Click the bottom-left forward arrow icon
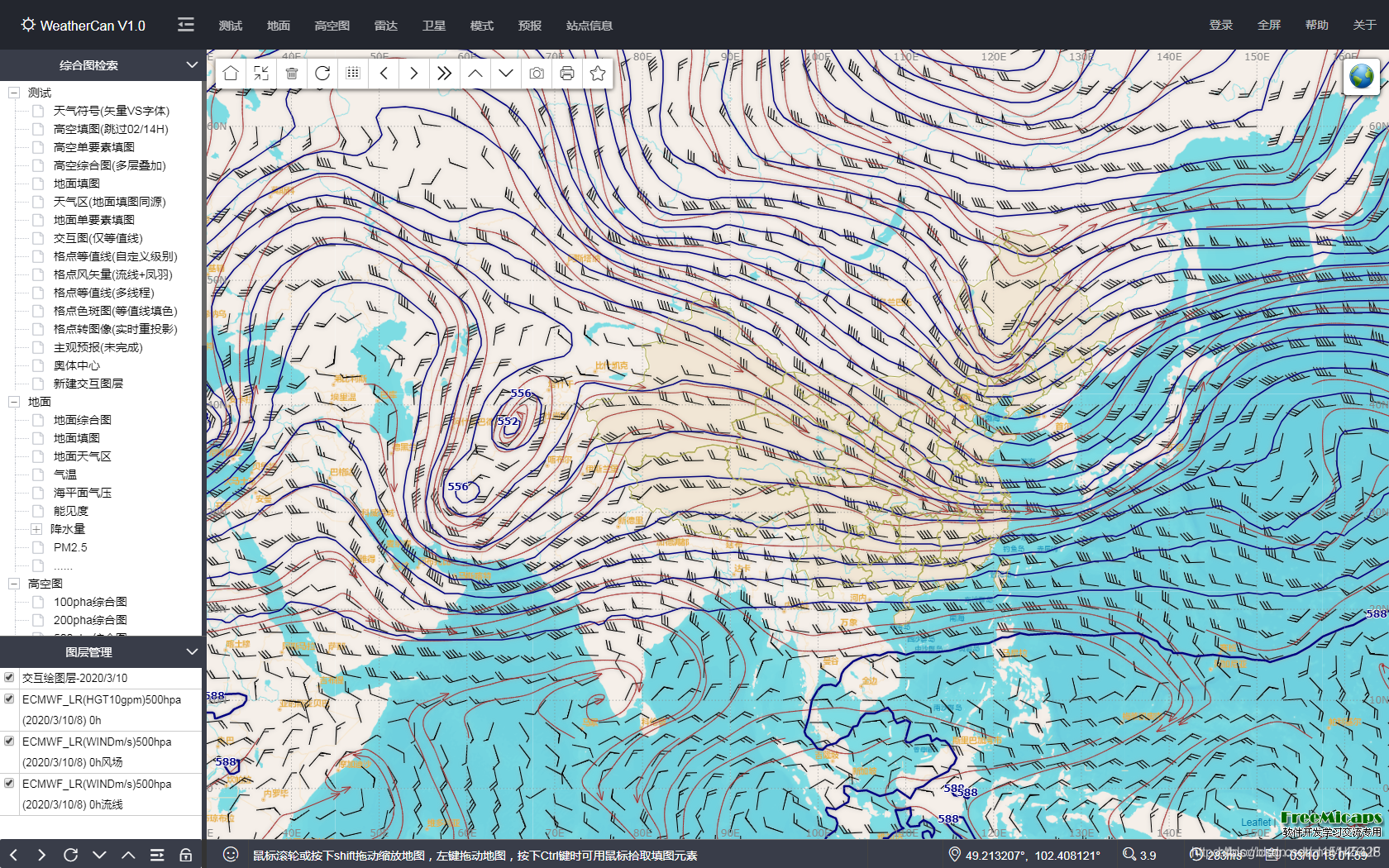Image resolution: width=1389 pixels, height=868 pixels. (41, 855)
